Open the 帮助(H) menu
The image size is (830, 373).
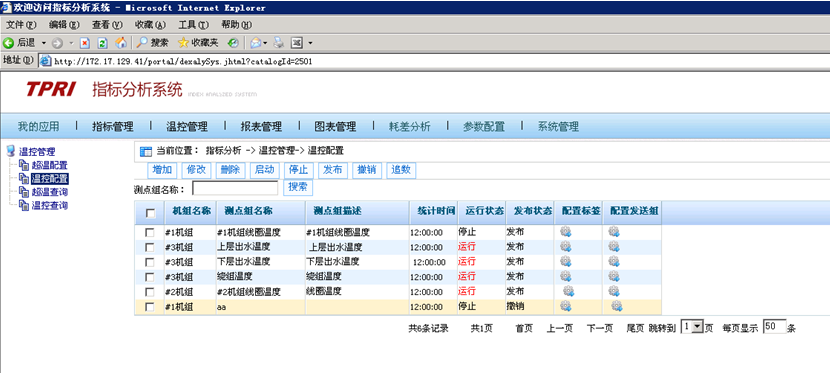click(x=236, y=25)
